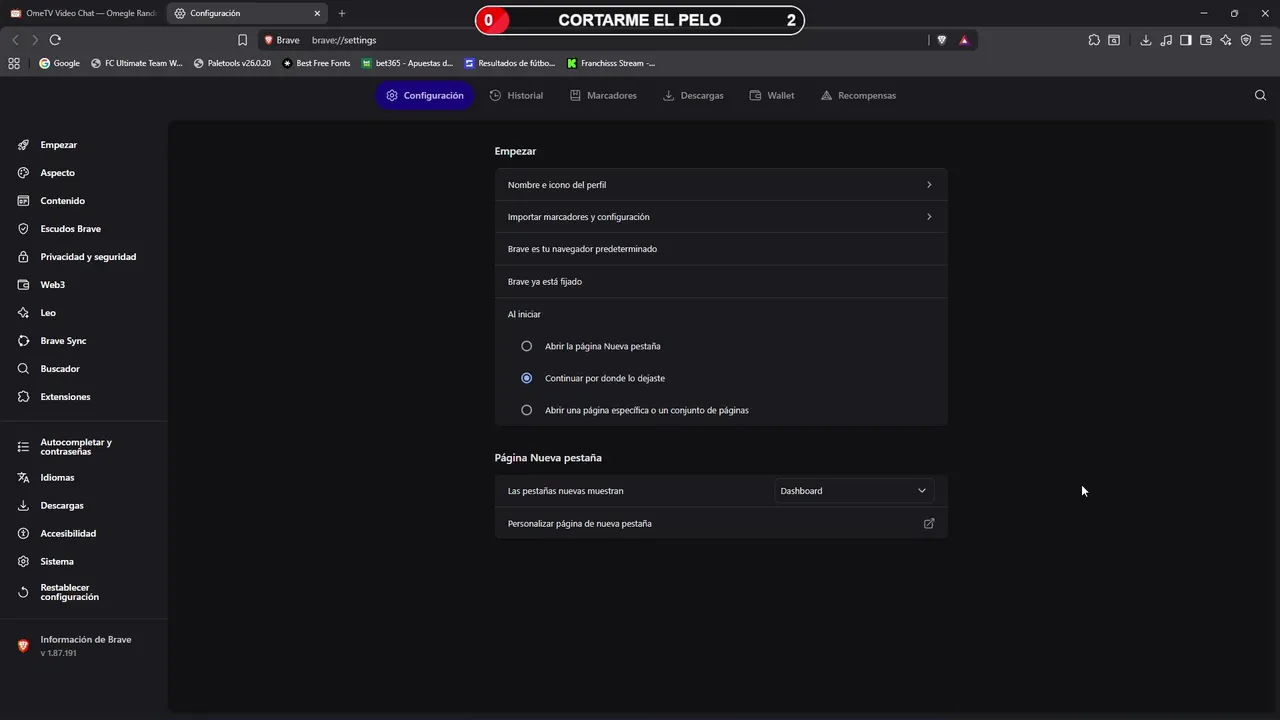Image resolution: width=1280 pixels, height=720 pixels.
Task: Switch to the Configuración top tab
Action: tap(425, 95)
